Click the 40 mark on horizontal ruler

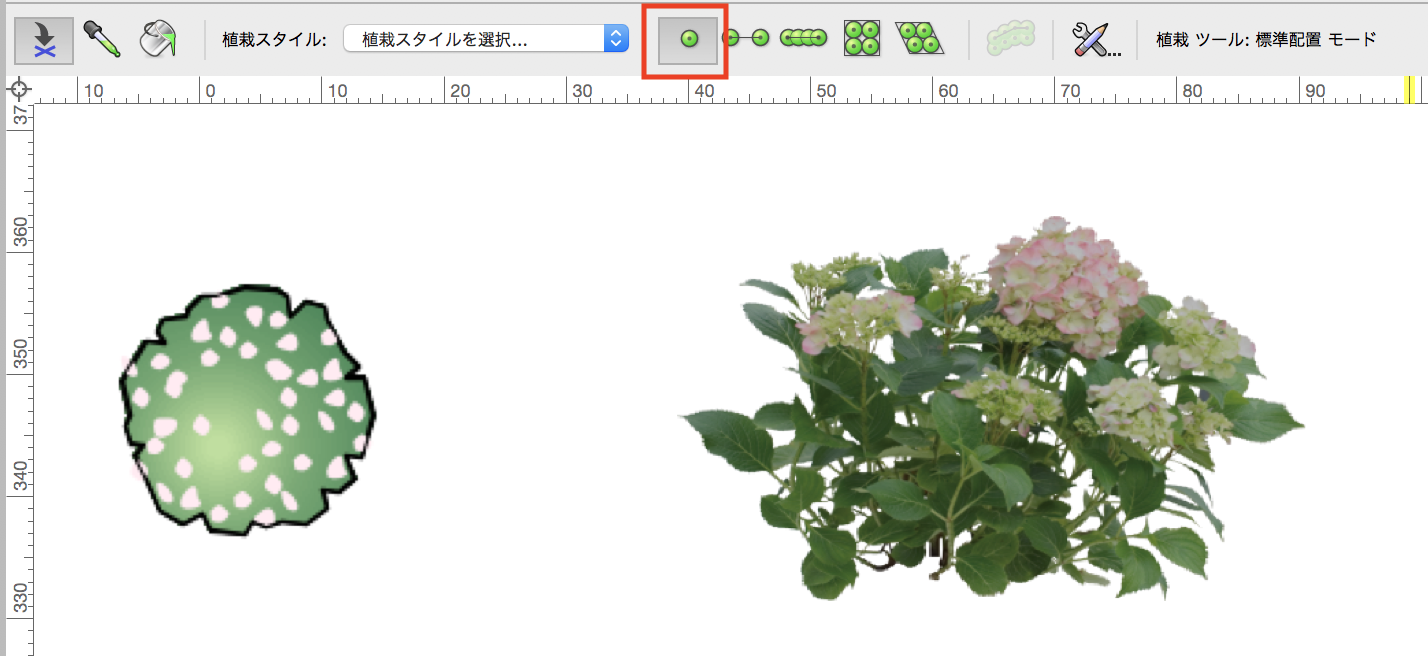[x=704, y=92]
